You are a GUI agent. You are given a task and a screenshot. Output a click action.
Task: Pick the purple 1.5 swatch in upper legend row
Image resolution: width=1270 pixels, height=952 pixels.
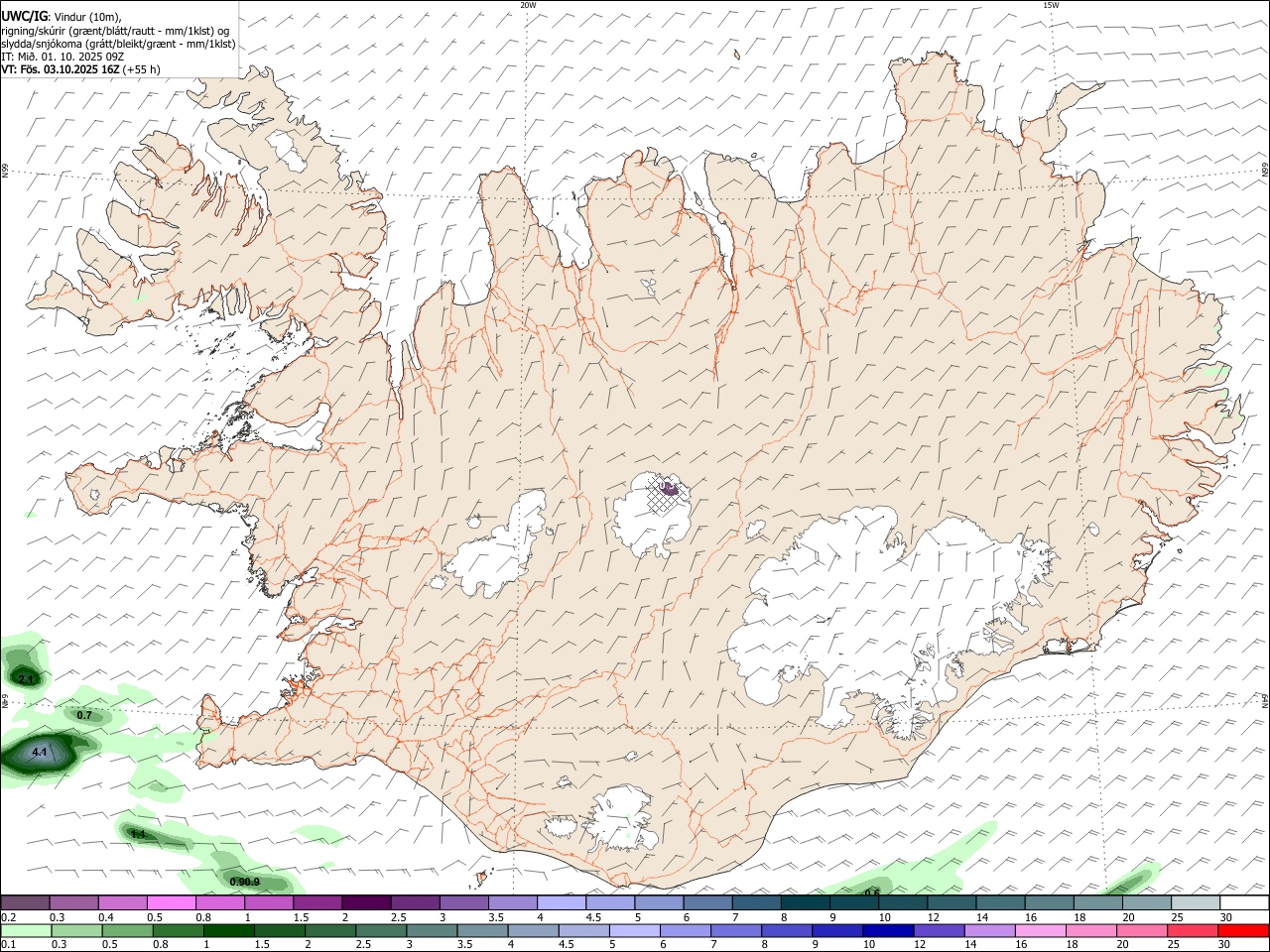click(x=317, y=902)
